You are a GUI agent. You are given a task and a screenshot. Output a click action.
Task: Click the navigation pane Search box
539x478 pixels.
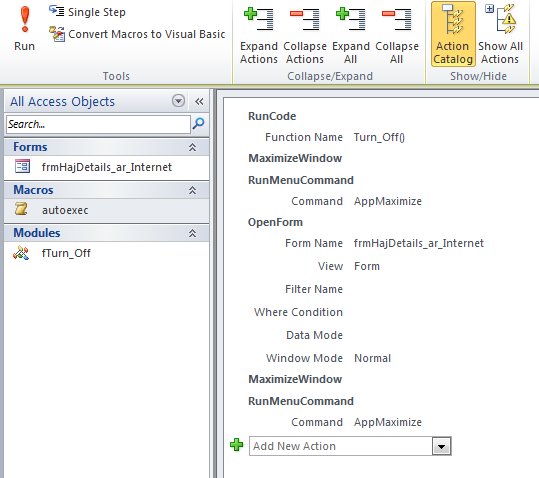(98, 124)
